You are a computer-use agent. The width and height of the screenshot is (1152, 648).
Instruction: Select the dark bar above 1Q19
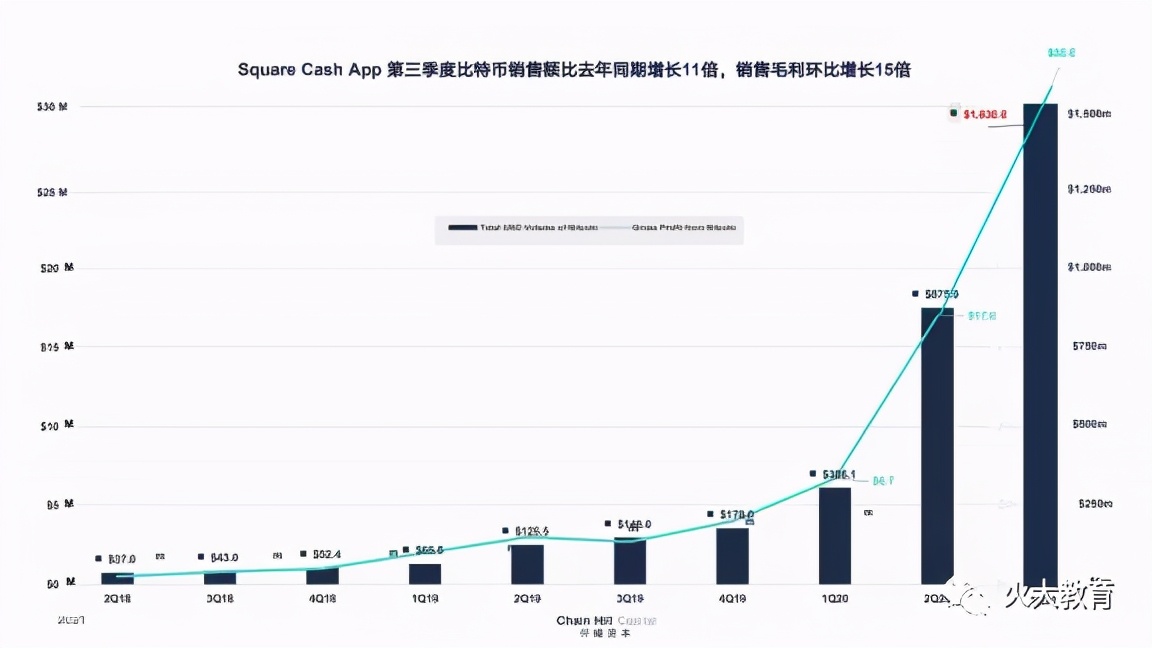425,575
